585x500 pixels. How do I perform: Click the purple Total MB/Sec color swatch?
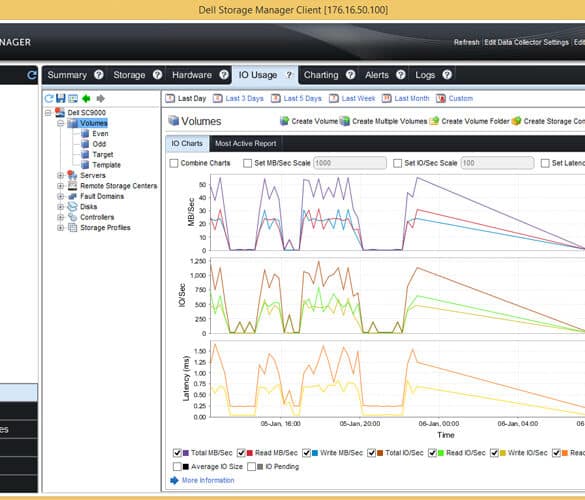pos(186,453)
